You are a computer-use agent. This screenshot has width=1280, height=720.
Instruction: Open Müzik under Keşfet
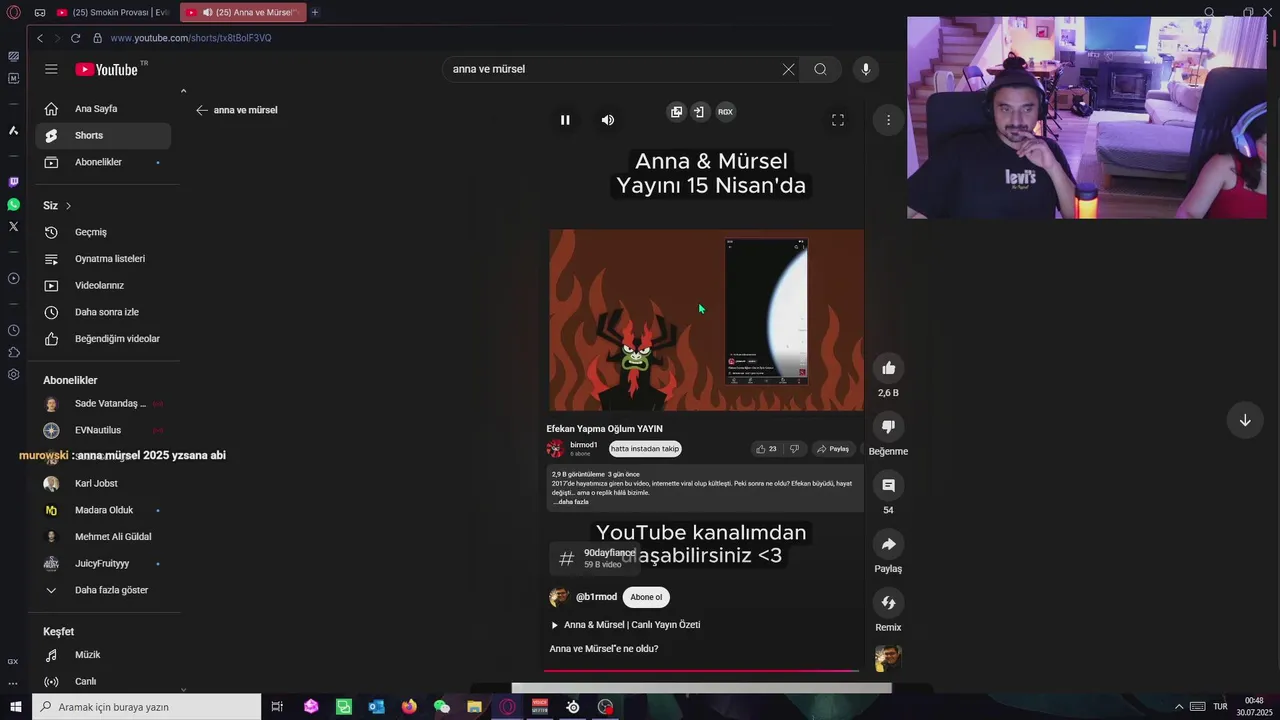click(103, 655)
